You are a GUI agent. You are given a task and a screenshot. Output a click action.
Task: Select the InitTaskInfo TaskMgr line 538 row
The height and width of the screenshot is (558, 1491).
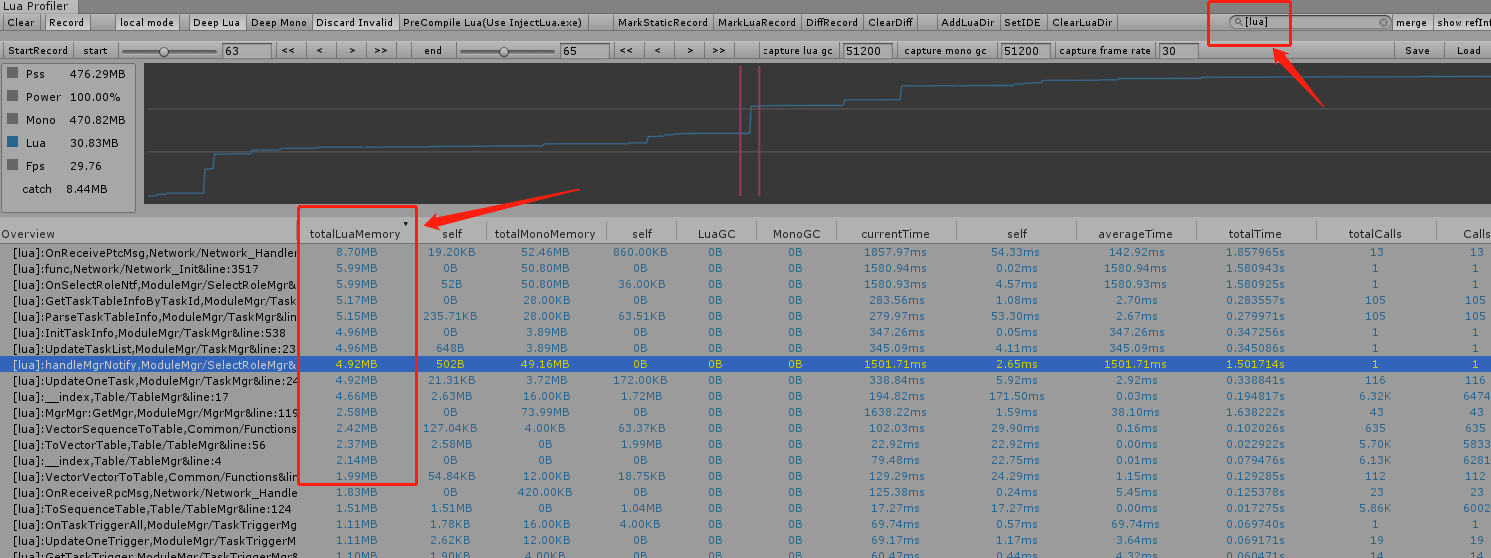coord(745,332)
